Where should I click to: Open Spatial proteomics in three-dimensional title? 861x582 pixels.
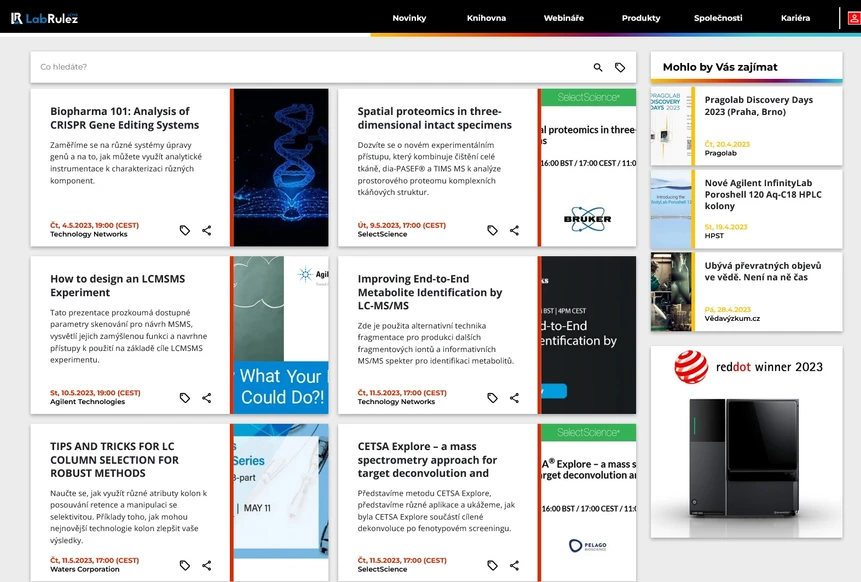tap(434, 118)
